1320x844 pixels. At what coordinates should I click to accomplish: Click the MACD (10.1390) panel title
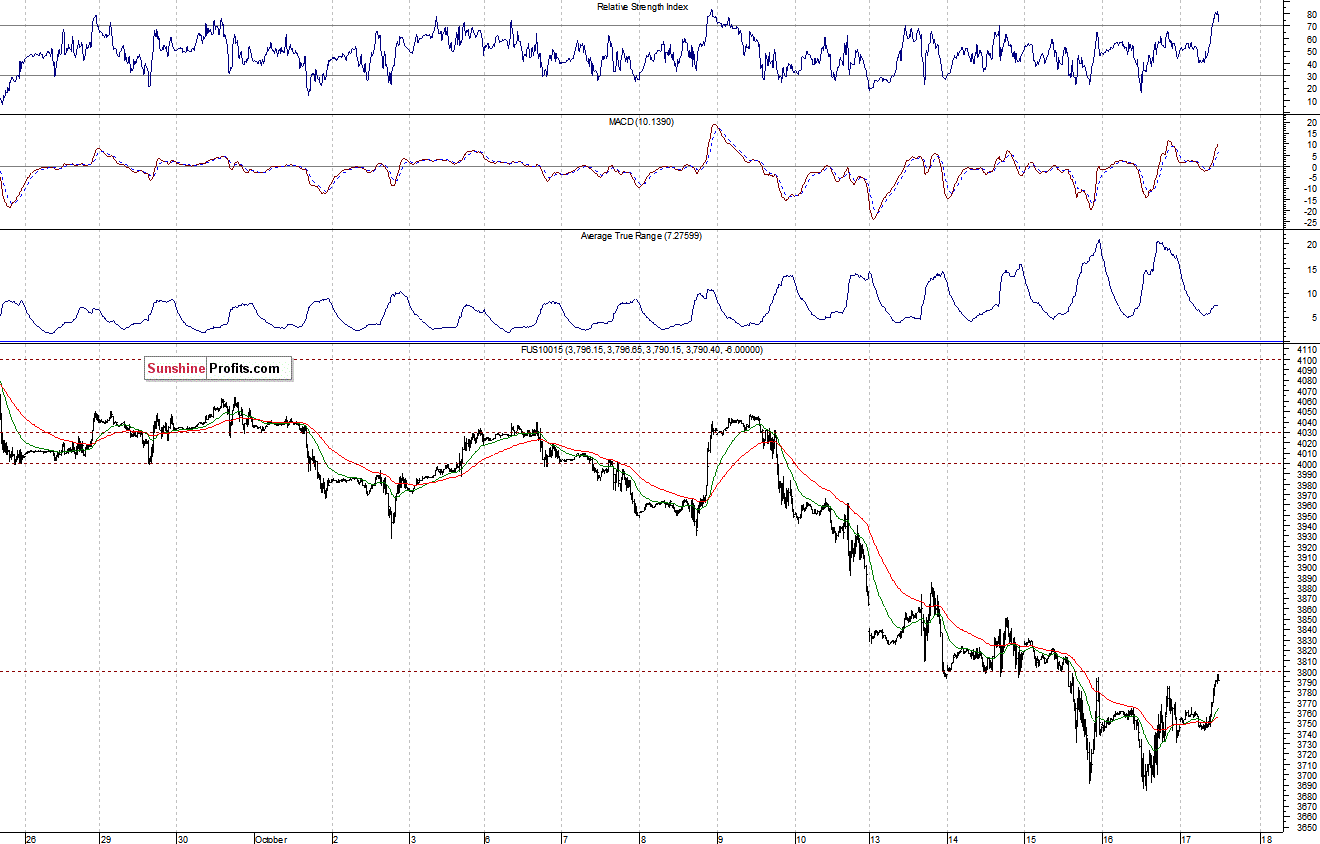641,122
